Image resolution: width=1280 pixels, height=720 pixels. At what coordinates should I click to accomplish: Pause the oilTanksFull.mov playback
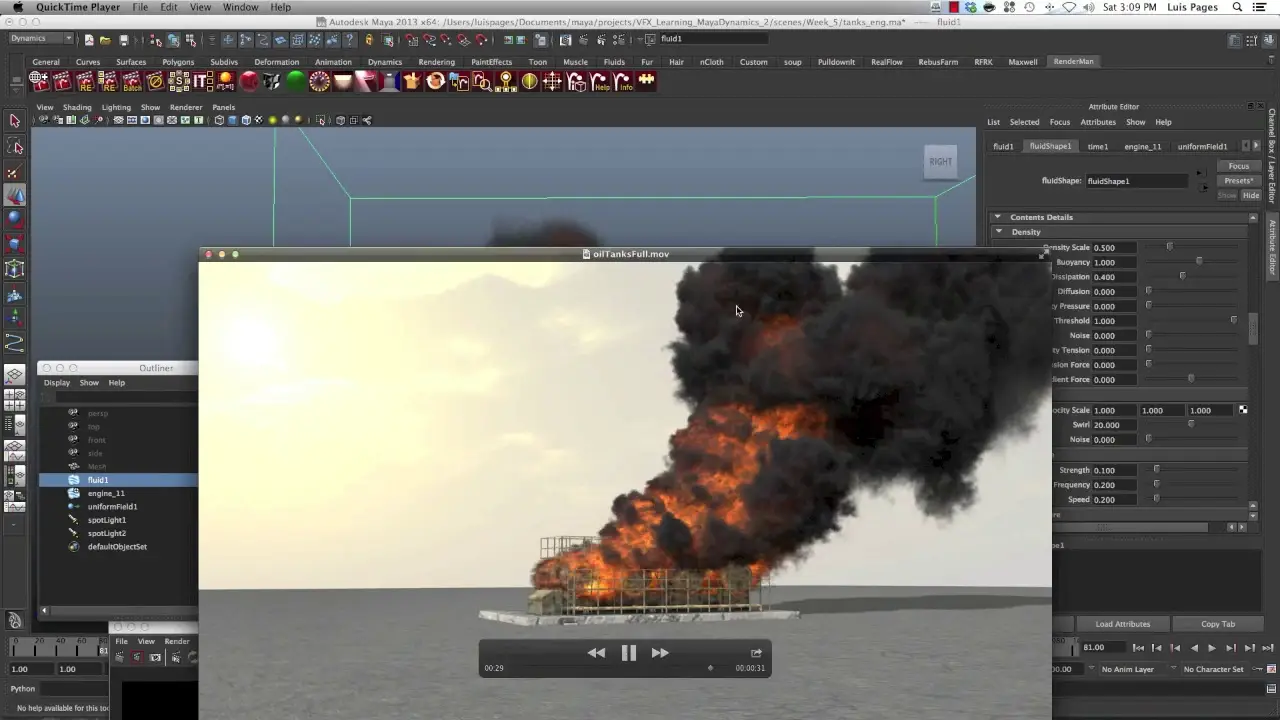click(628, 653)
